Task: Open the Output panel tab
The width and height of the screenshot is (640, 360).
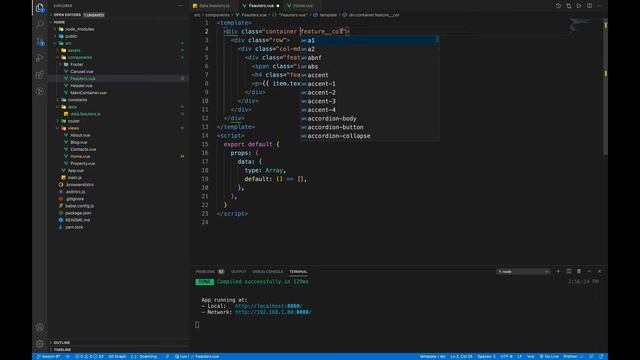Action: tap(239, 271)
